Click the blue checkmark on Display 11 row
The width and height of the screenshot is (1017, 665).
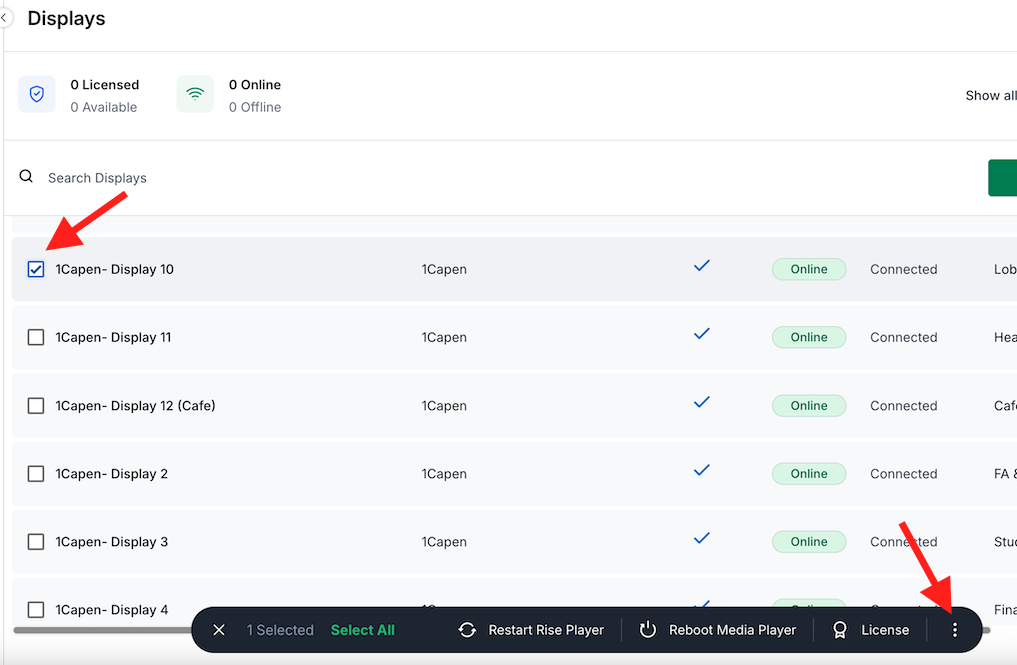[701, 334]
